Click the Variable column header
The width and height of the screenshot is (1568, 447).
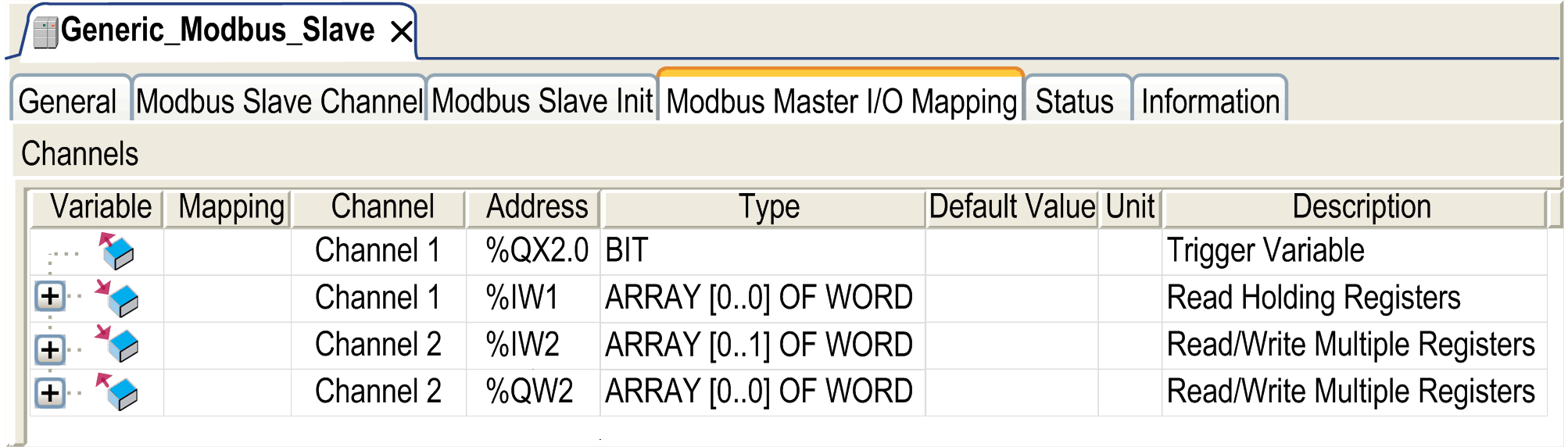pos(101,208)
